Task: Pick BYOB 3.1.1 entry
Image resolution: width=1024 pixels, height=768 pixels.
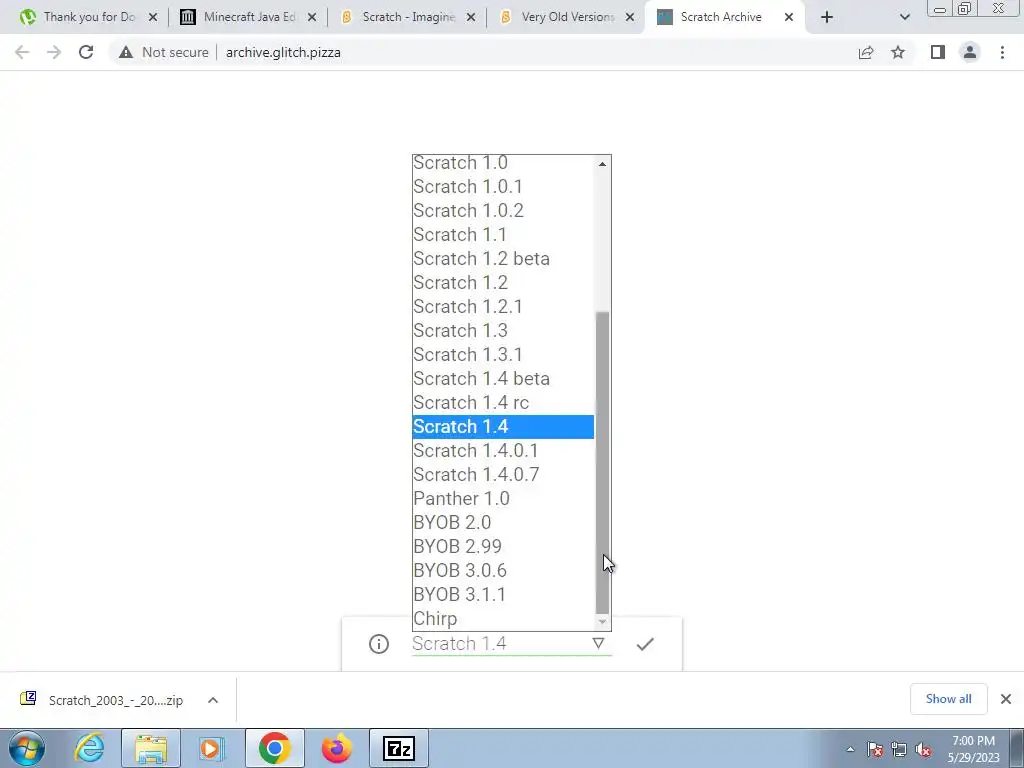Action: pos(504,594)
